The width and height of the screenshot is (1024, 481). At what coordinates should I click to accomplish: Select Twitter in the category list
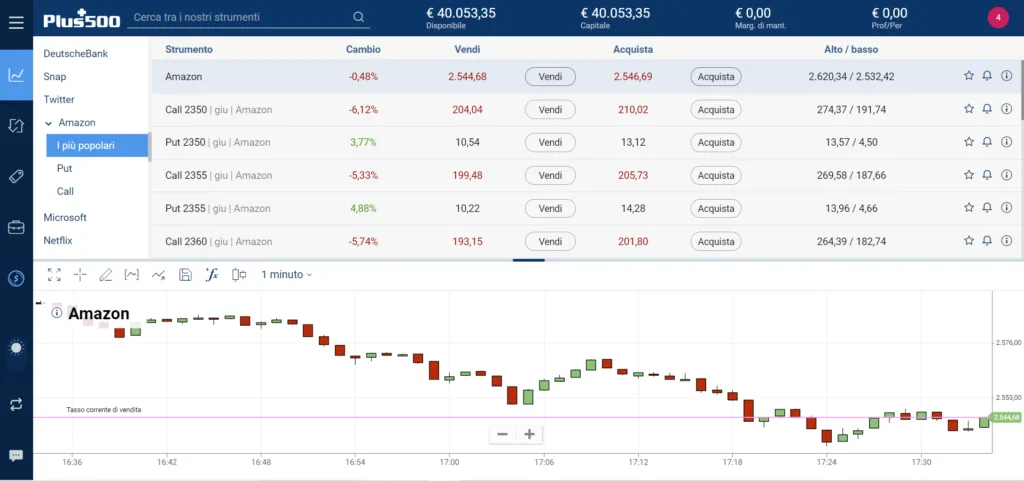coord(59,99)
